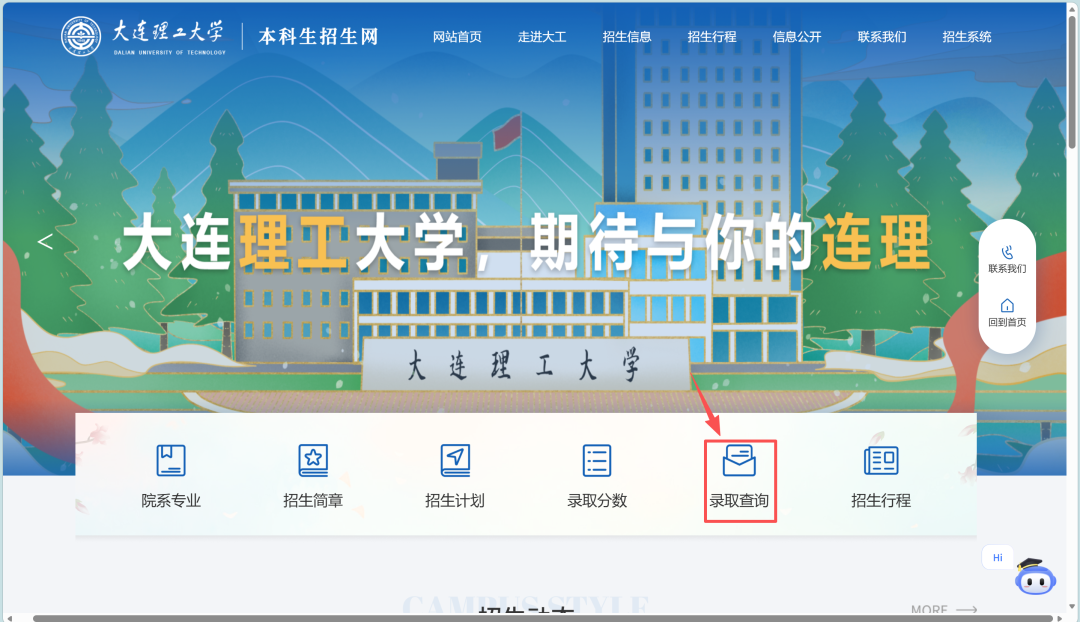
Task: Click the vertical scrollbar thumb
Action: click(1072, 83)
